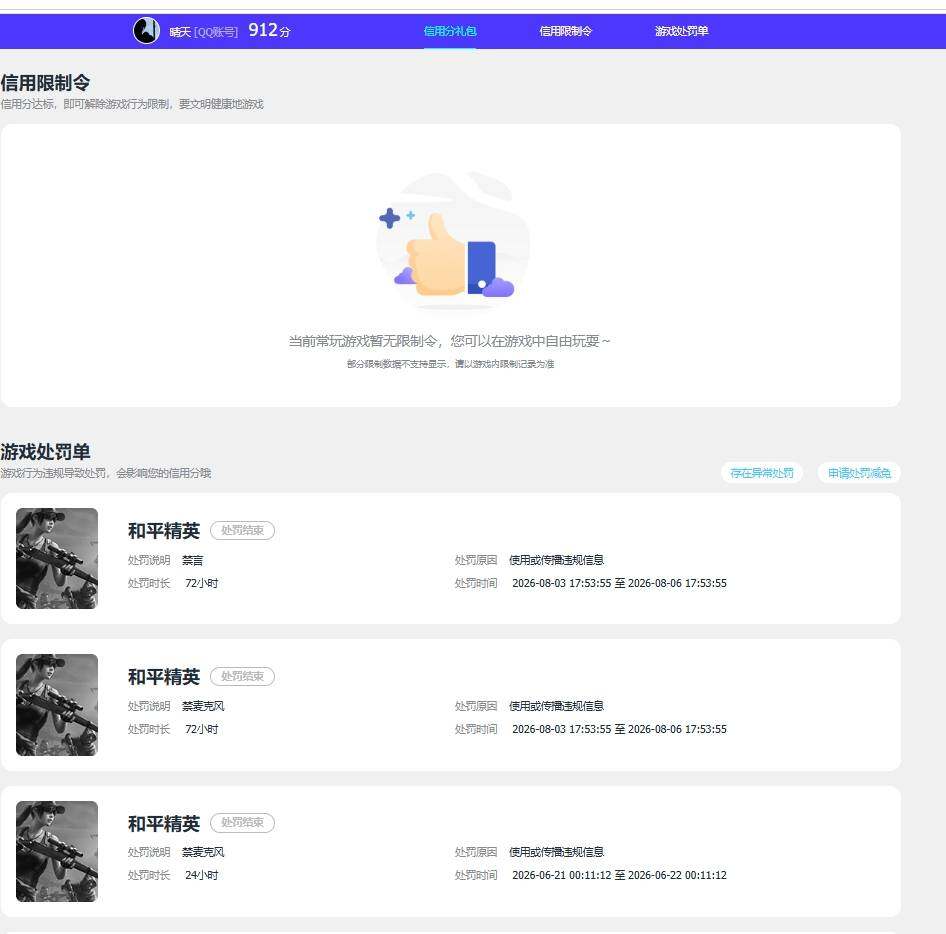Open game thumbnail of the 72小时 禁麦克风 card
Screen dimensions: 946x934
[x=57, y=705]
